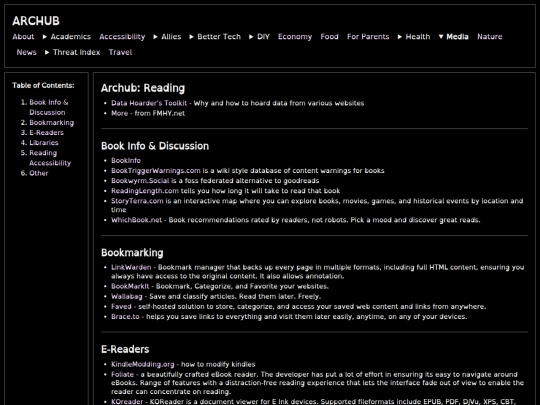Jump to E-Readers in table of contents
The image size is (540, 405).
(x=46, y=133)
